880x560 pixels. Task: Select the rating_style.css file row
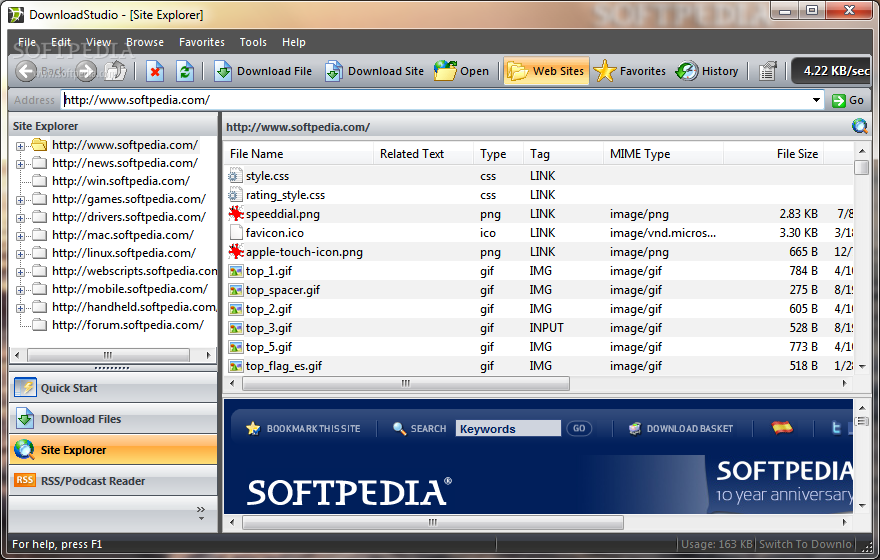[x=539, y=195]
